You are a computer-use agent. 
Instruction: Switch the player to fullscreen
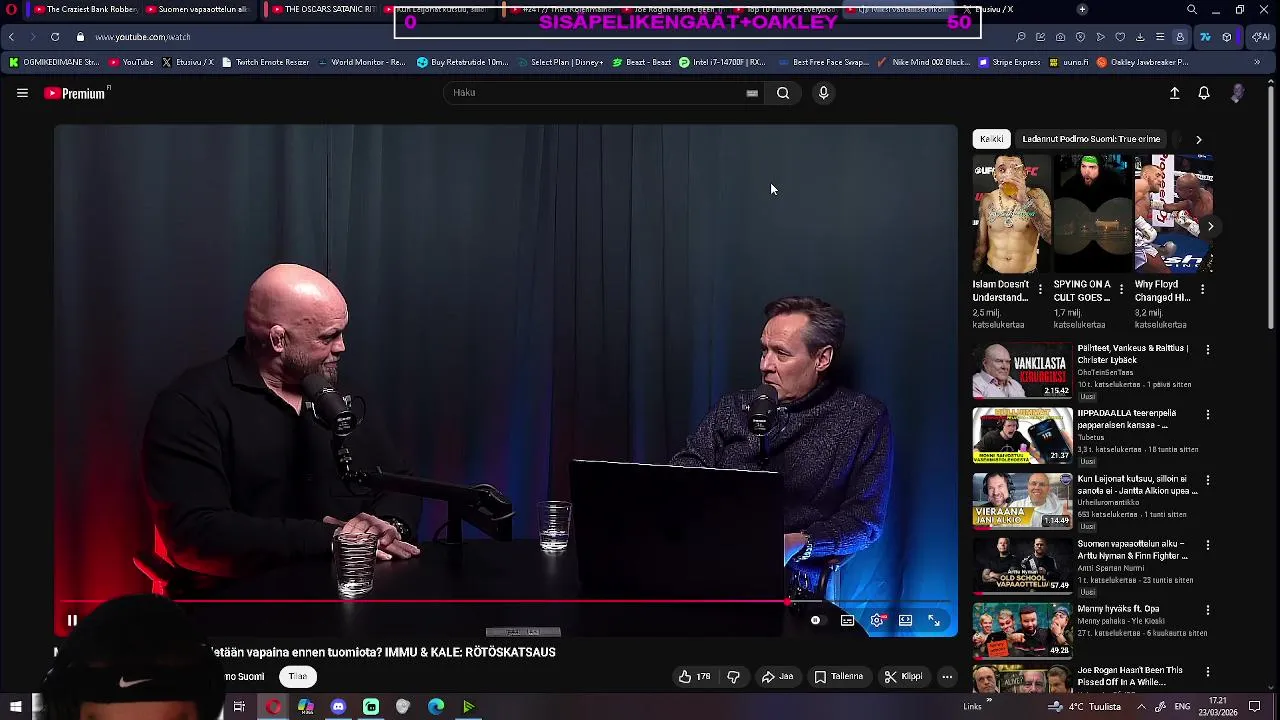click(x=934, y=621)
